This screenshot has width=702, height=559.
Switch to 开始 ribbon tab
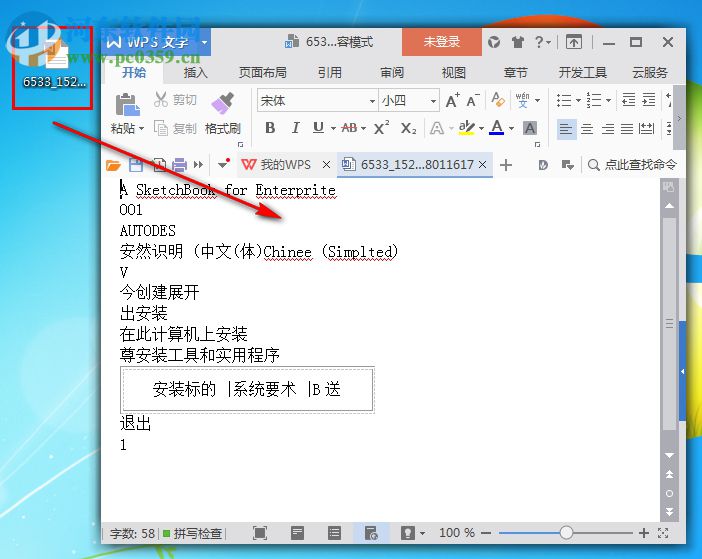click(134, 73)
